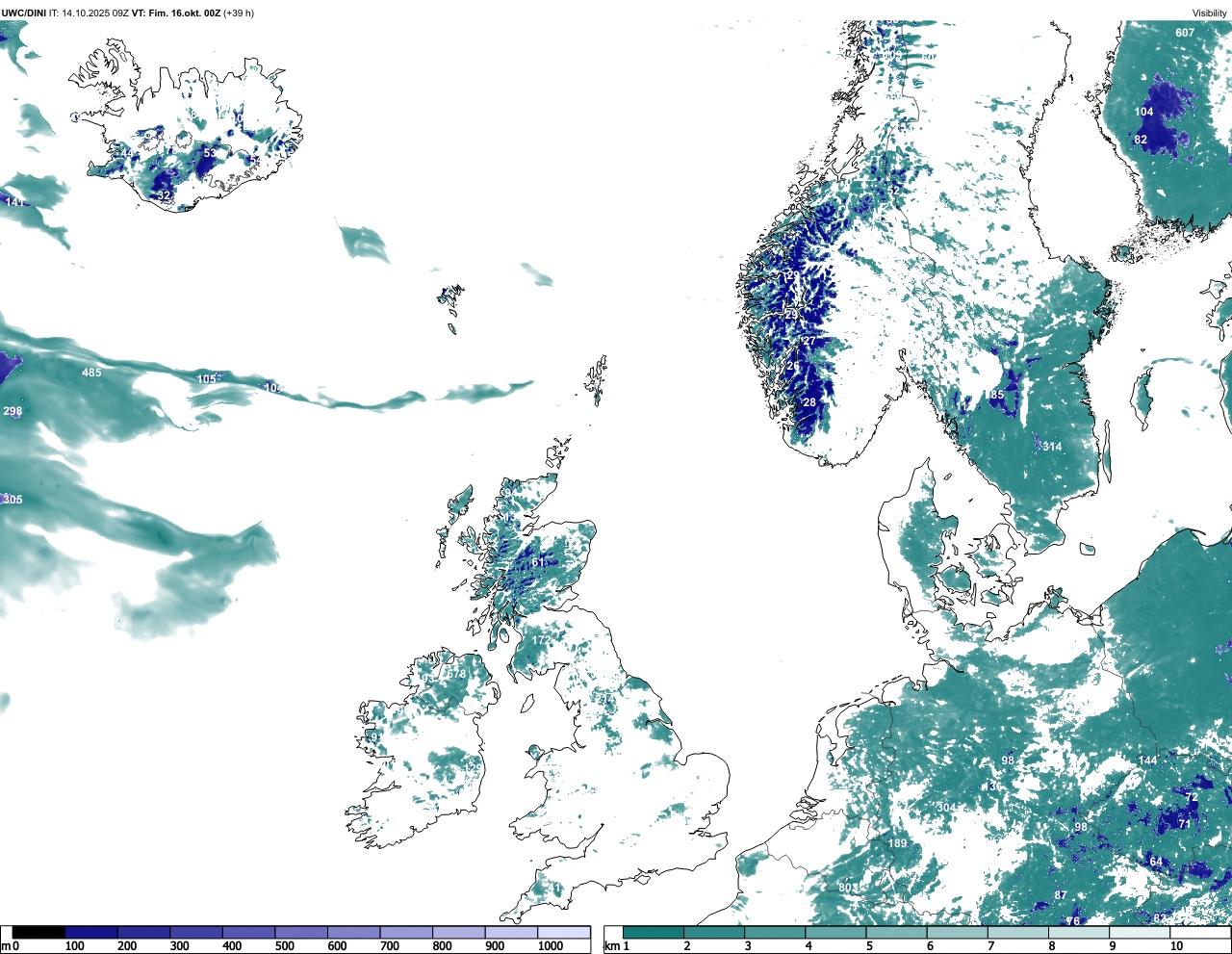This screenshot has height=954, width=1232.
Task: Click the 500–600 m legend color swatch
Action: 301,932
